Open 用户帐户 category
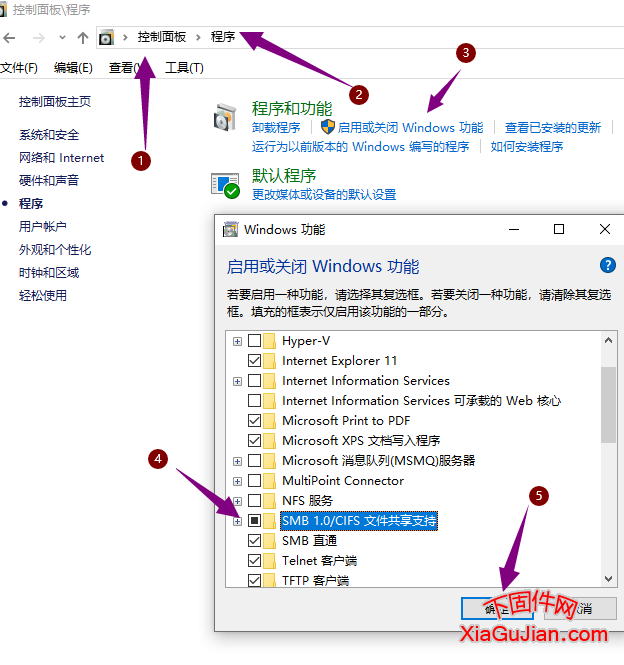 click(x=42, y=226)
